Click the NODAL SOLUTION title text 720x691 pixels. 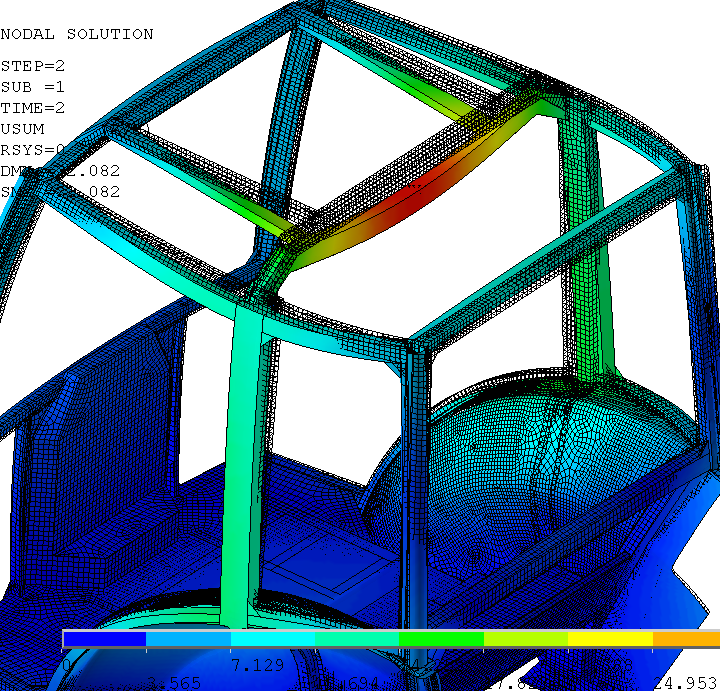point(77,34)
